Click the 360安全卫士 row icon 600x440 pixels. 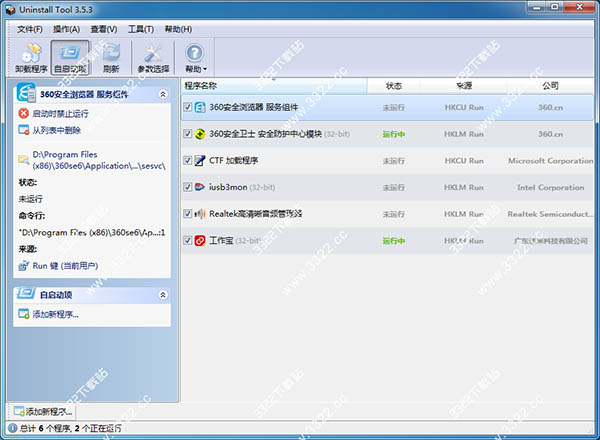pos(200,134)
